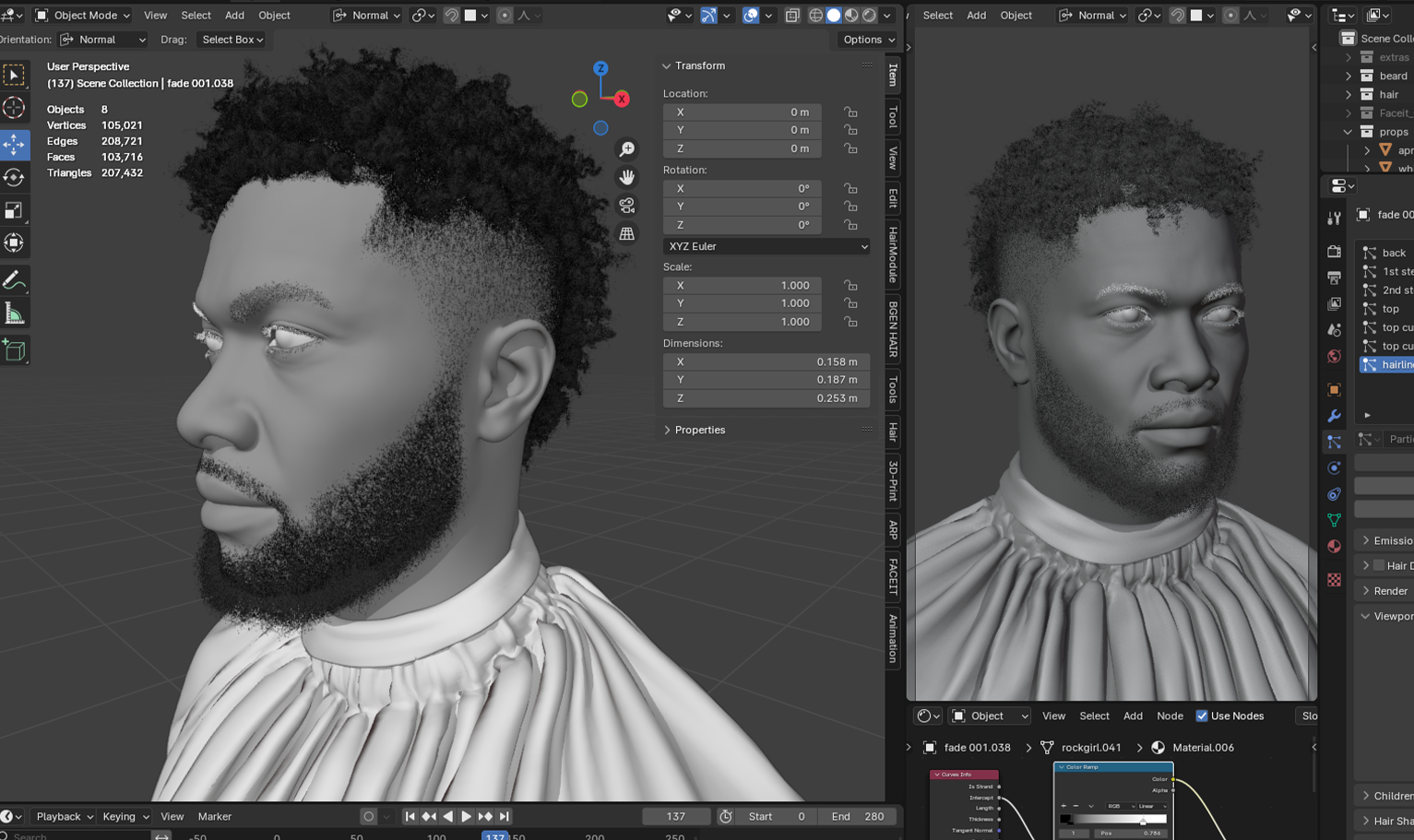
Task: Open the Object properties tab (orange square)
Action: pyautogui.click(x=1334, y=389)
